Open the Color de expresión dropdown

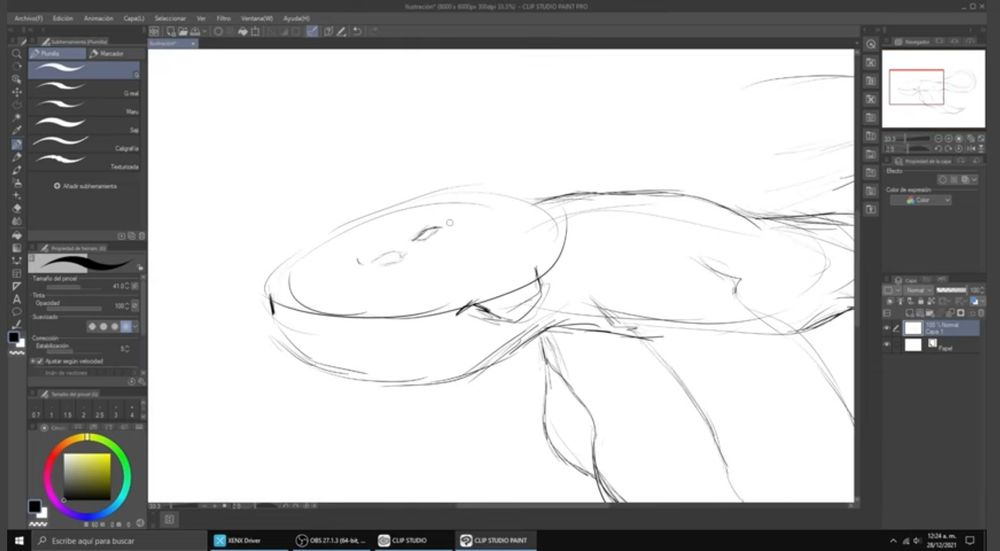[x=920, y=200]
